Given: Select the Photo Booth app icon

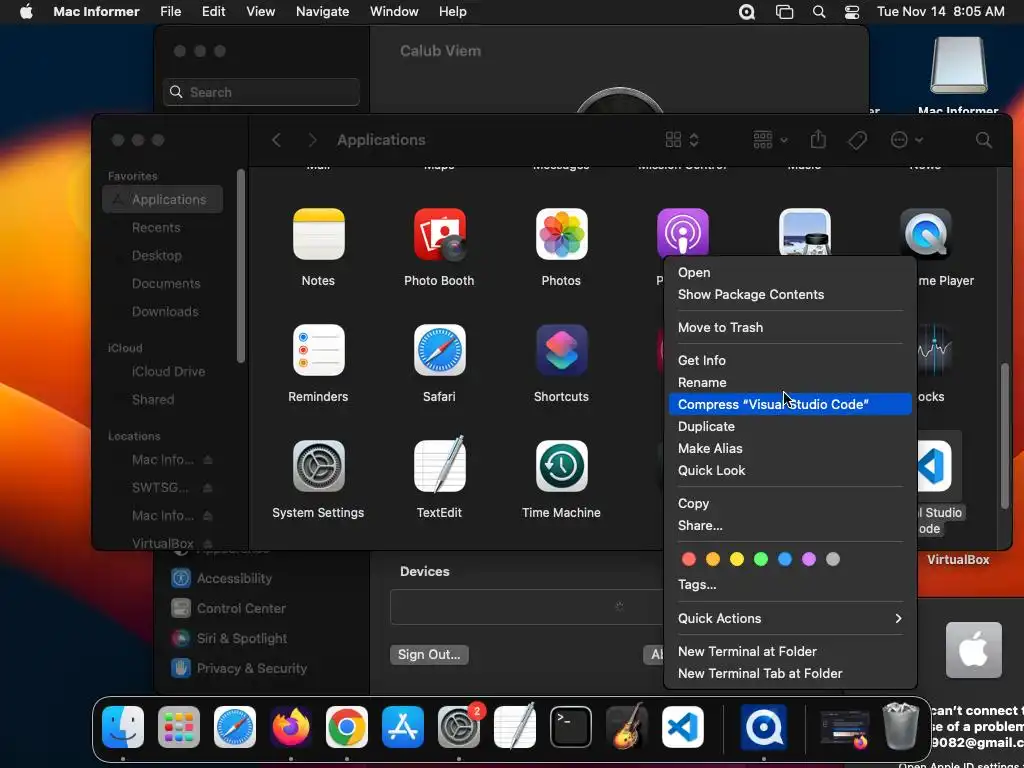Looking at the screenshot, I should click(x=440, y=234).
